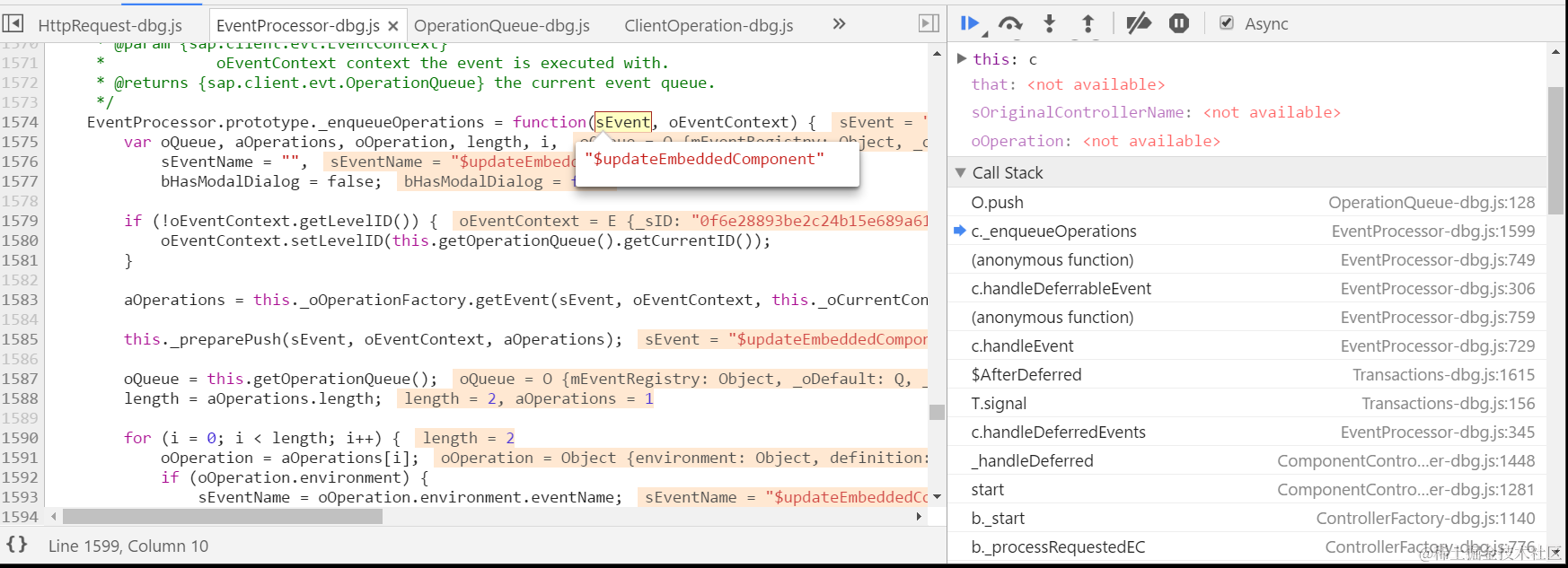This screenshot has height=568, width=1568.
Task: Open Transactions-dbg.js:1615 source link
Action: [x=1444, y=374]
